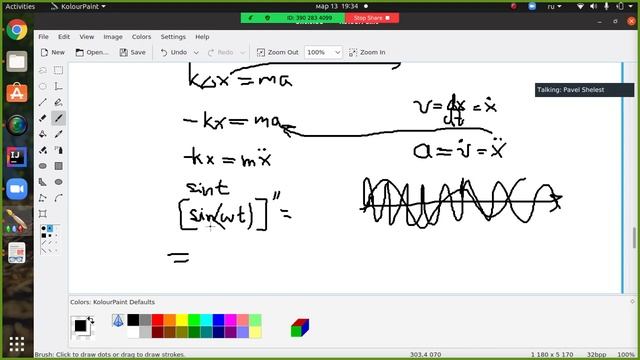Screen dimensions: 640x360
Task: Show applications grid in the dock
Action: 17,344
